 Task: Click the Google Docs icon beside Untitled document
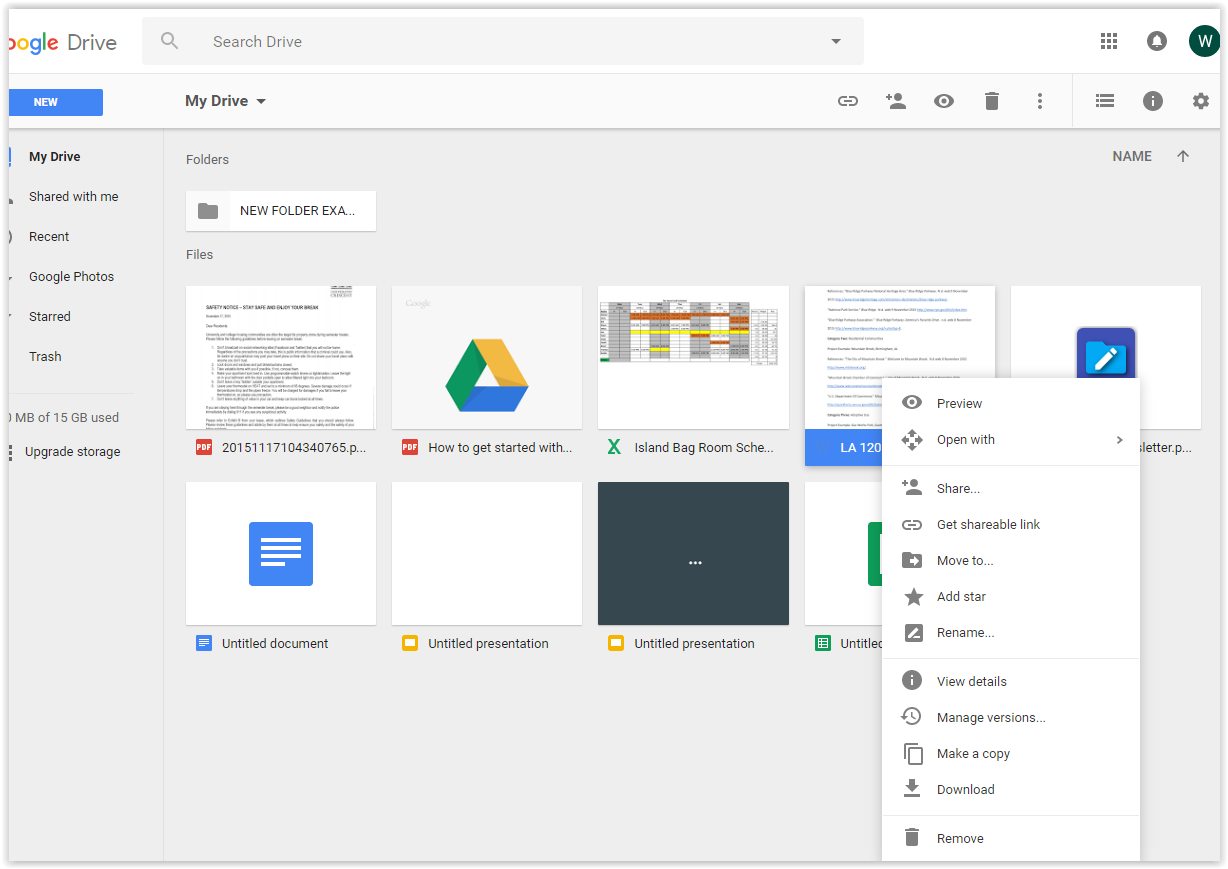[204, 643]
